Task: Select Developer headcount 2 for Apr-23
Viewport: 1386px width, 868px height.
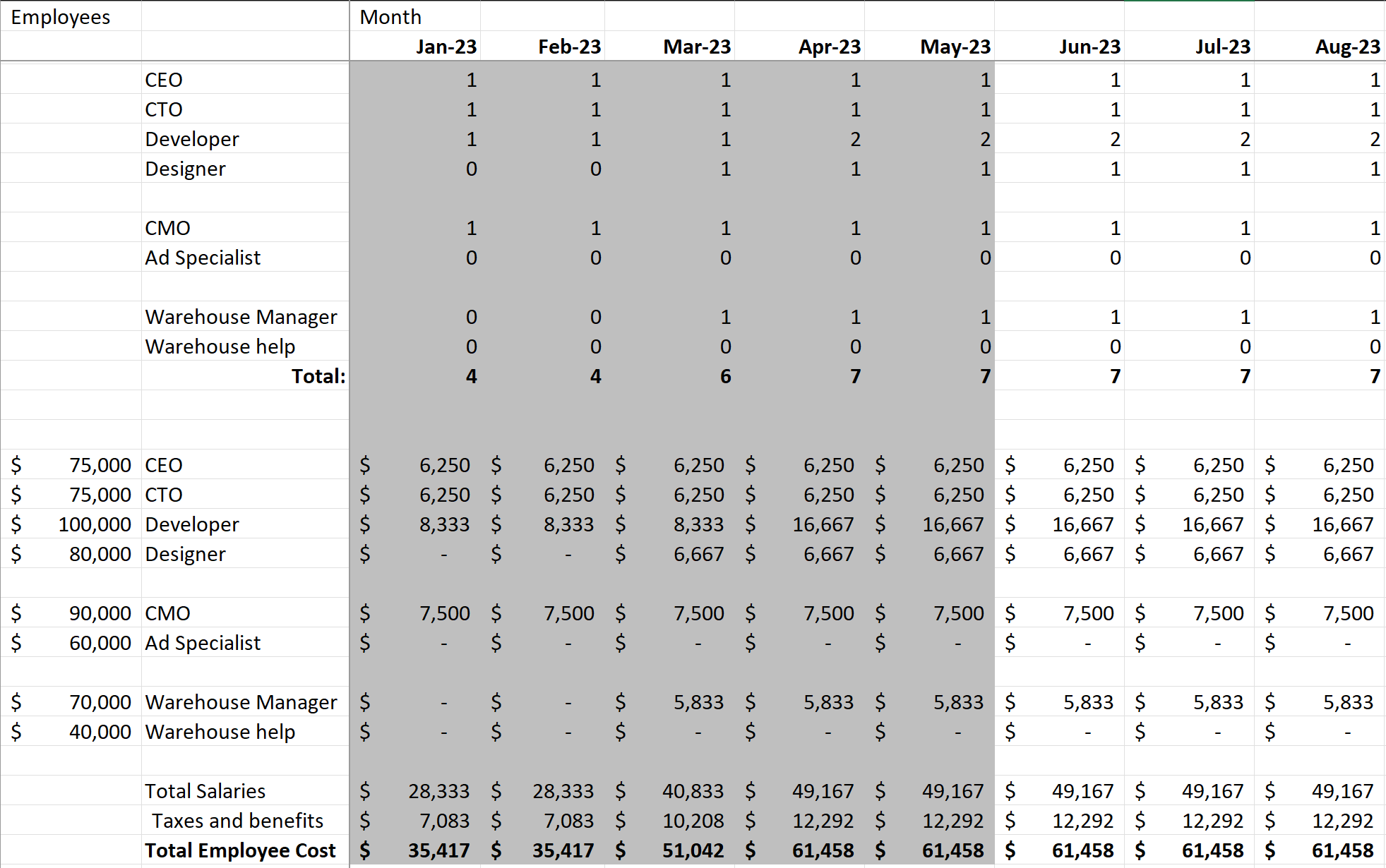Action: [x=799, y=138]
